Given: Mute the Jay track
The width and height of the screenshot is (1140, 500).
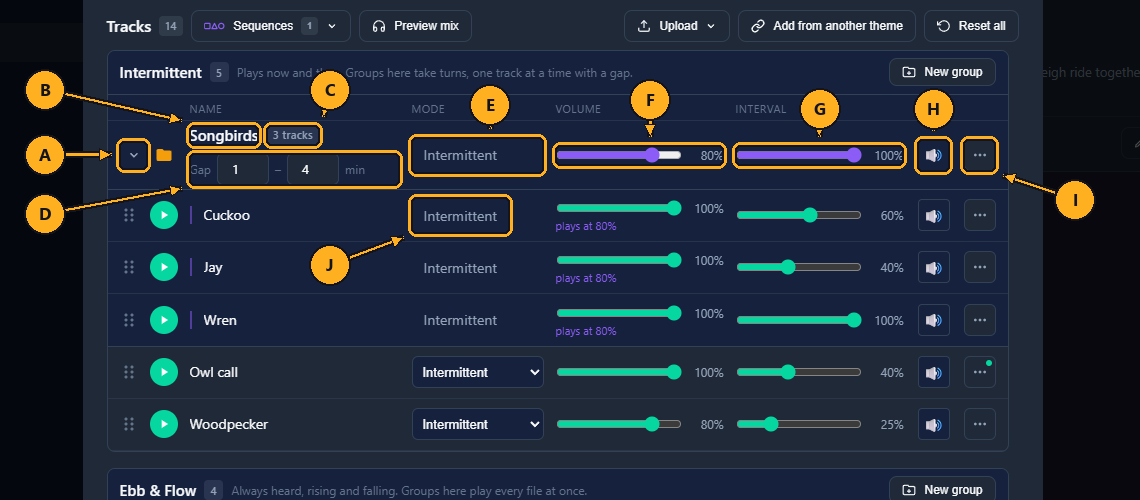Looking at the screenshot, I should [934, 267].
